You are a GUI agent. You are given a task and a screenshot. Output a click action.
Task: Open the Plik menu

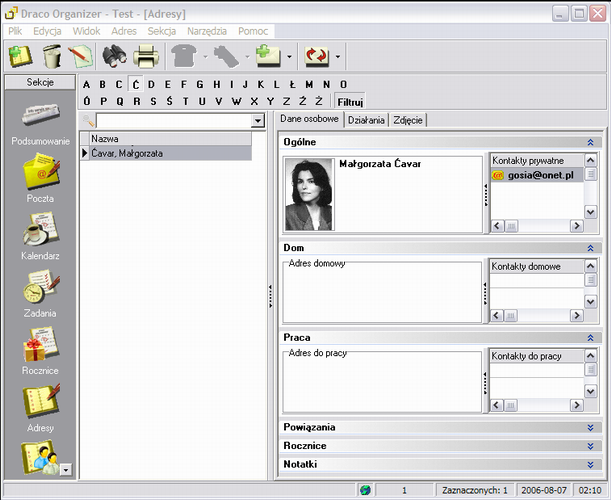(15, 31)
